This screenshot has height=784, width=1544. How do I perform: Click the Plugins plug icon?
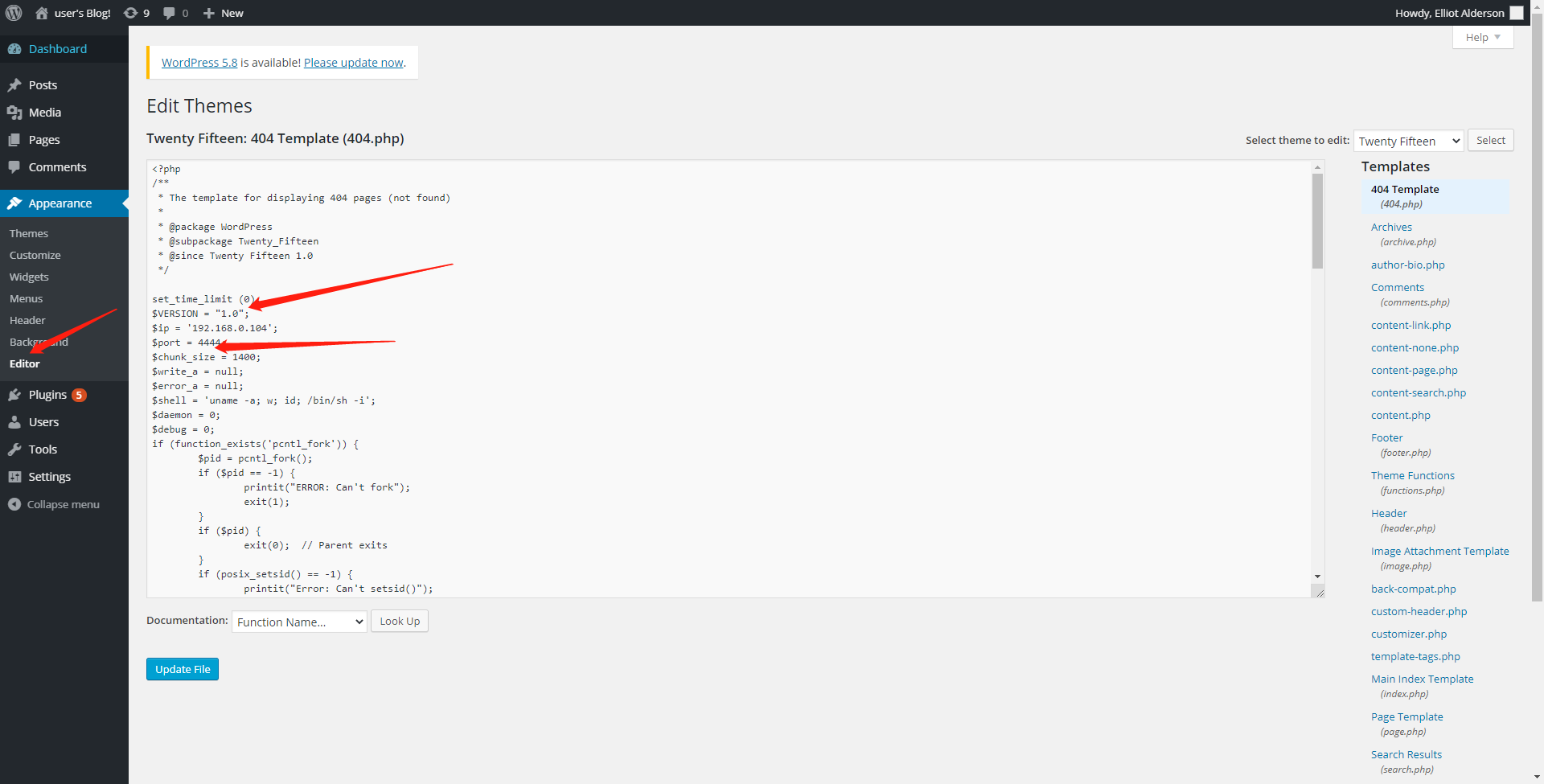[x=14, y=395]
